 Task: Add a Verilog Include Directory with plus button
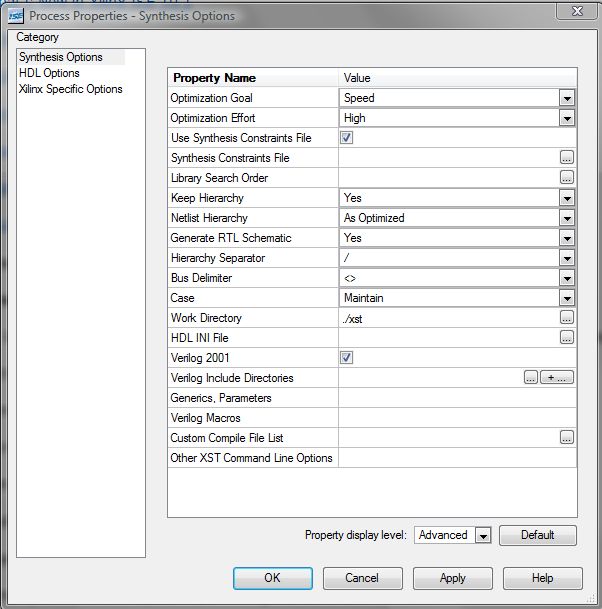557,378
